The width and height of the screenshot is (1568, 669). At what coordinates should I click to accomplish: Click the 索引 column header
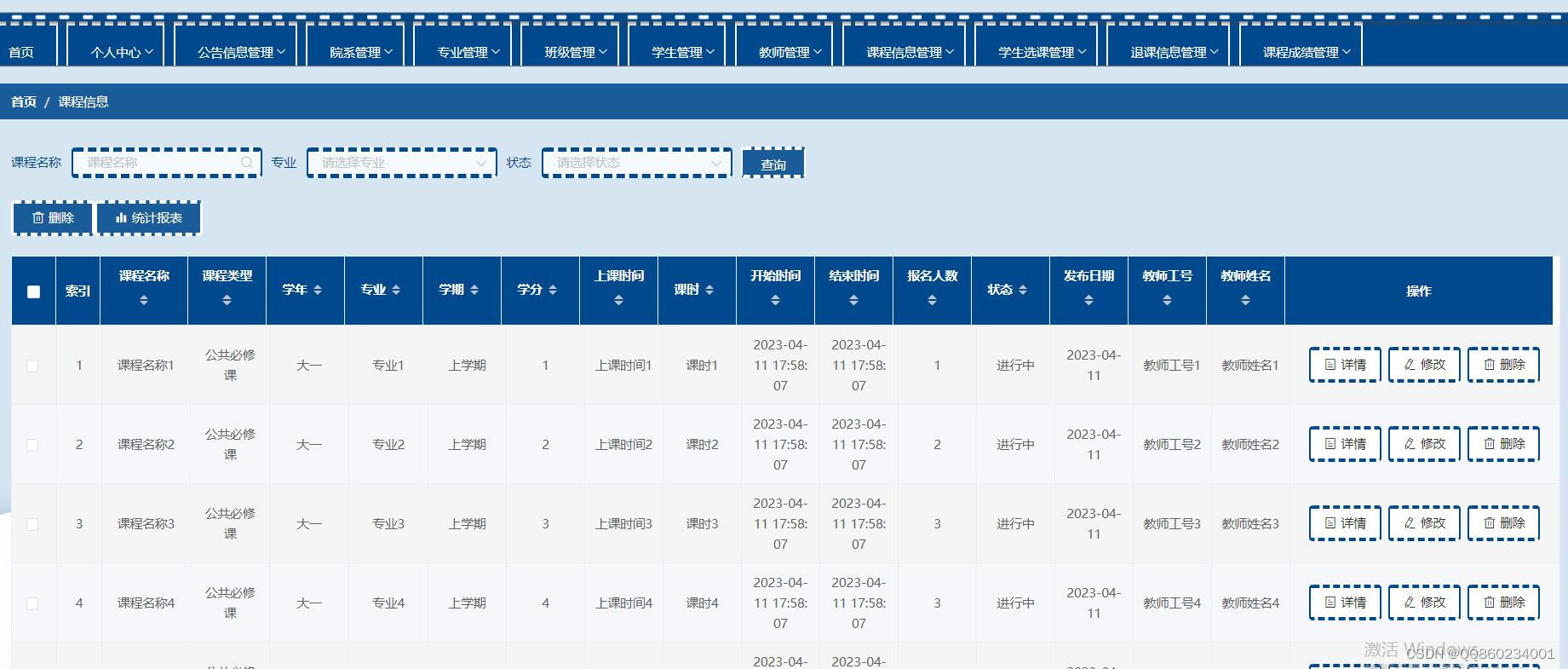pos(78,291)
